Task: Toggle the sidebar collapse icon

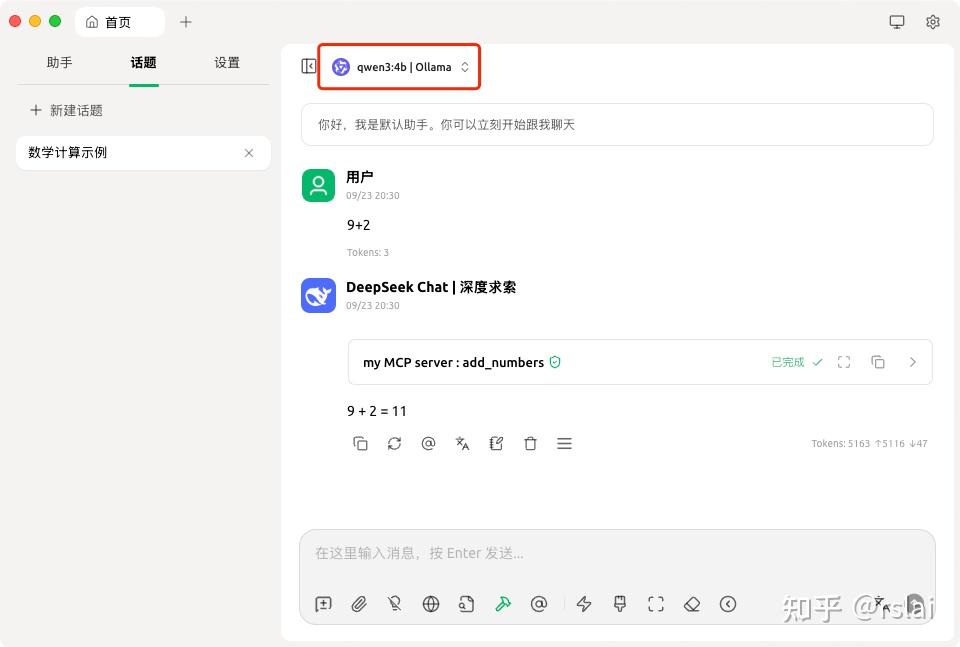Action: (309, 66)
